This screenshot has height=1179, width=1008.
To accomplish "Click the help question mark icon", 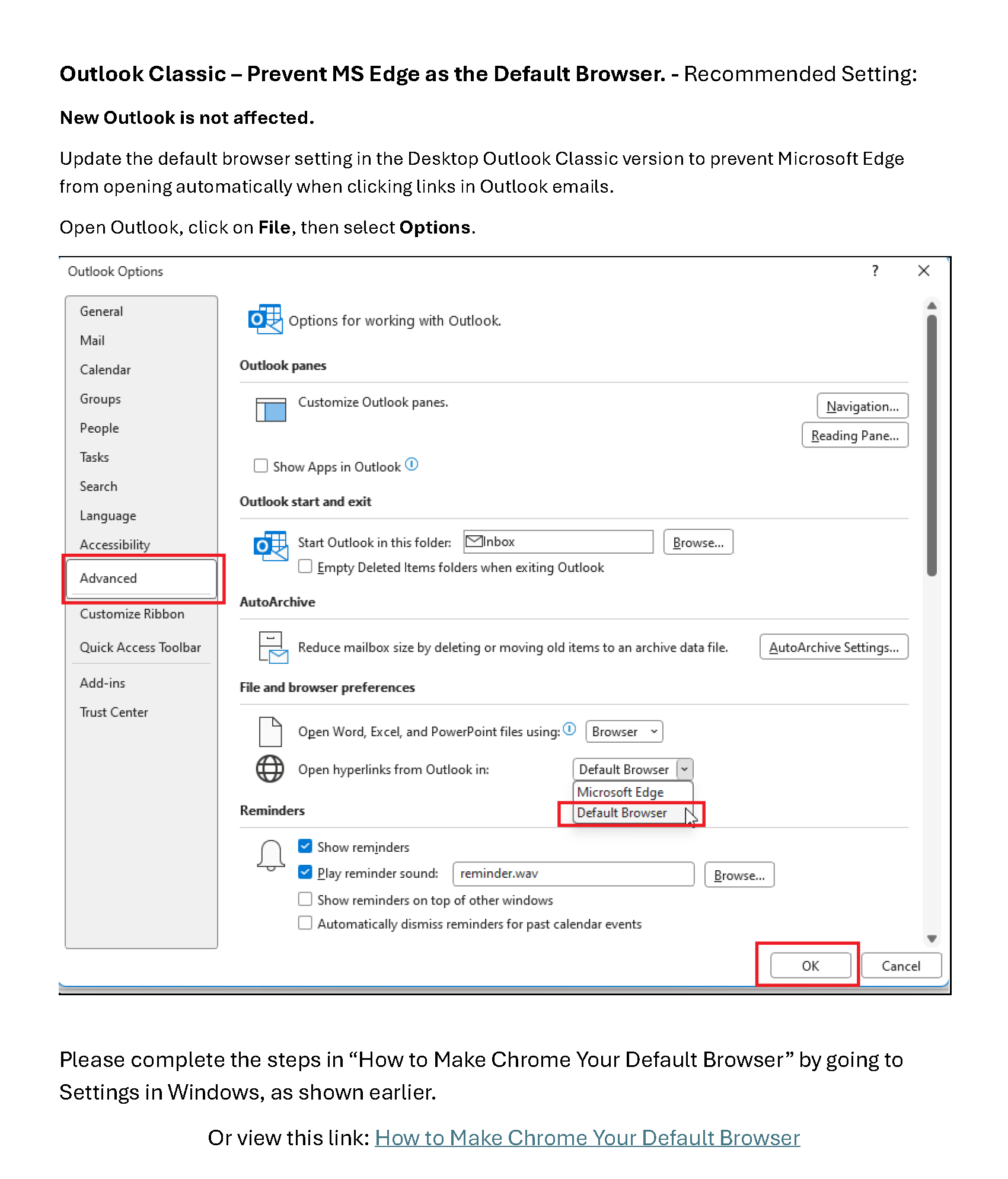I will tap(875, 271).
